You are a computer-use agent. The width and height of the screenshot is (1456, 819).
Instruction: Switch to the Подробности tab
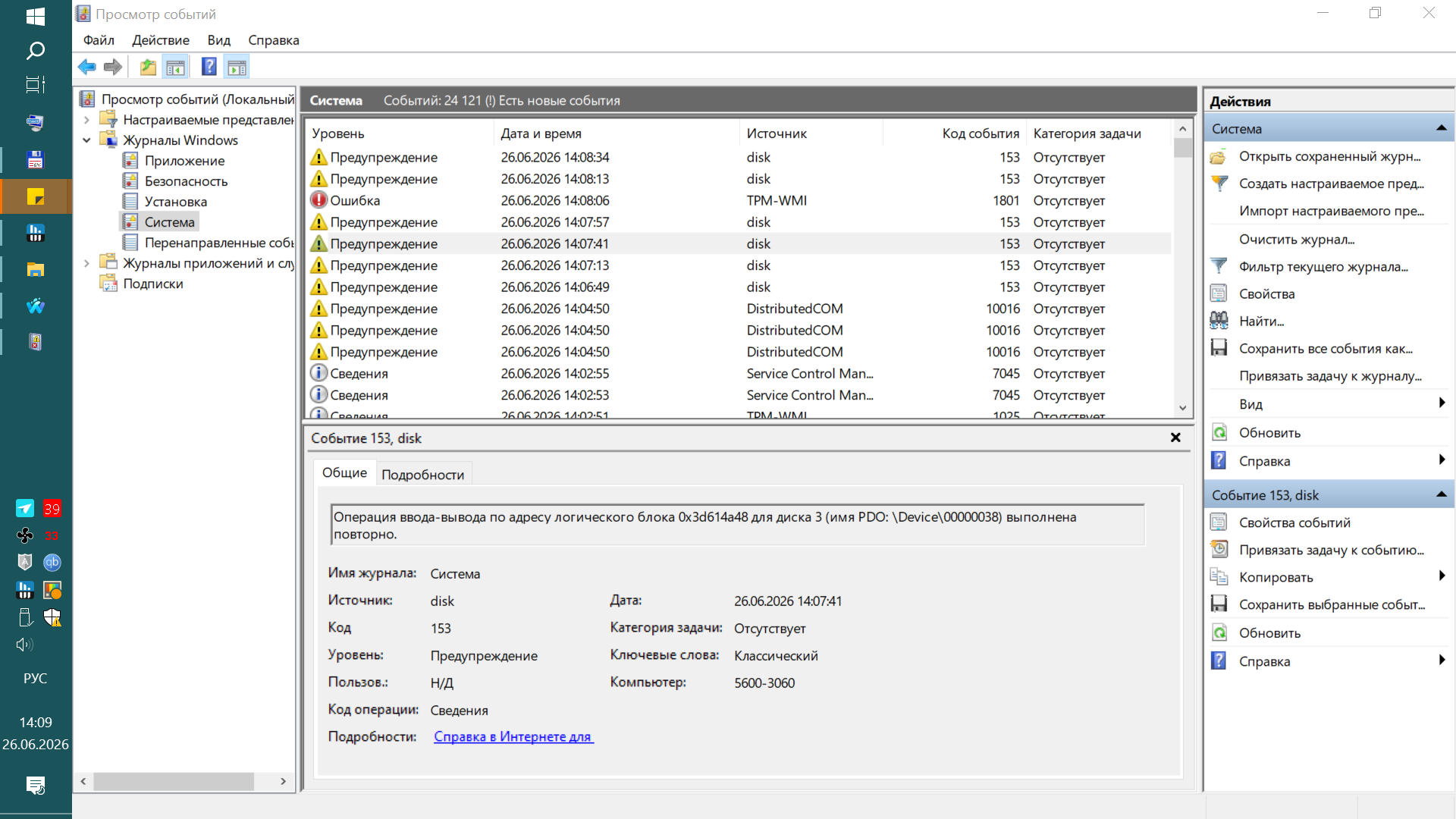point(422,474)
